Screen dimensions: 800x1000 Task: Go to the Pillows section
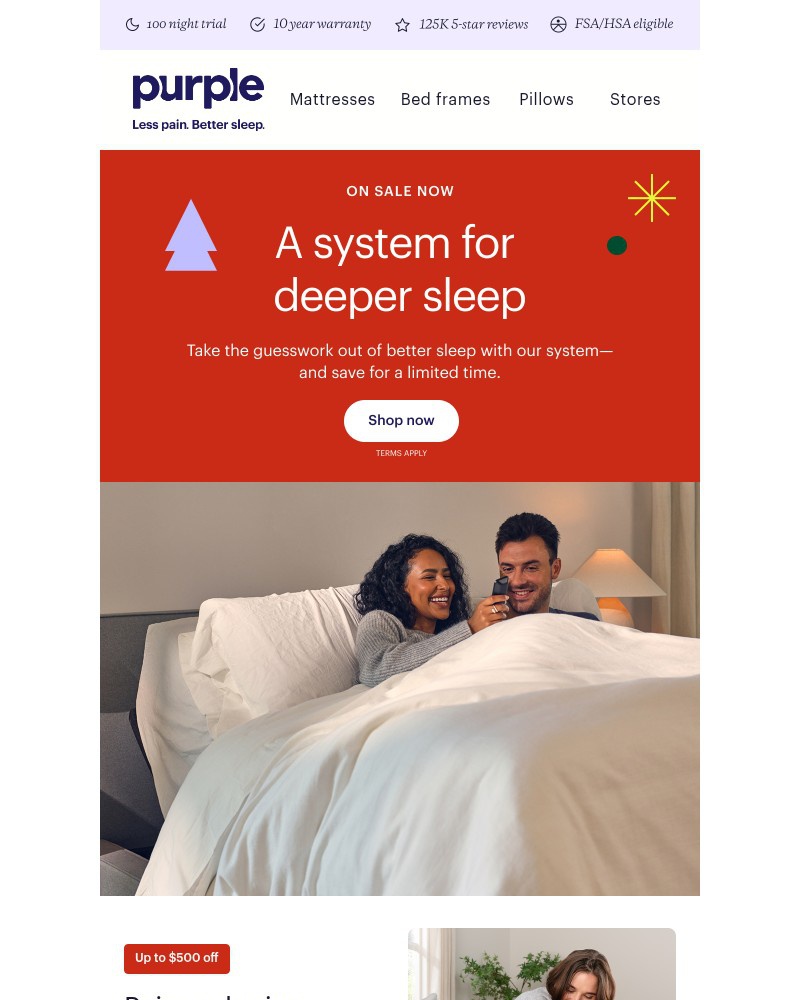[546, 99]
